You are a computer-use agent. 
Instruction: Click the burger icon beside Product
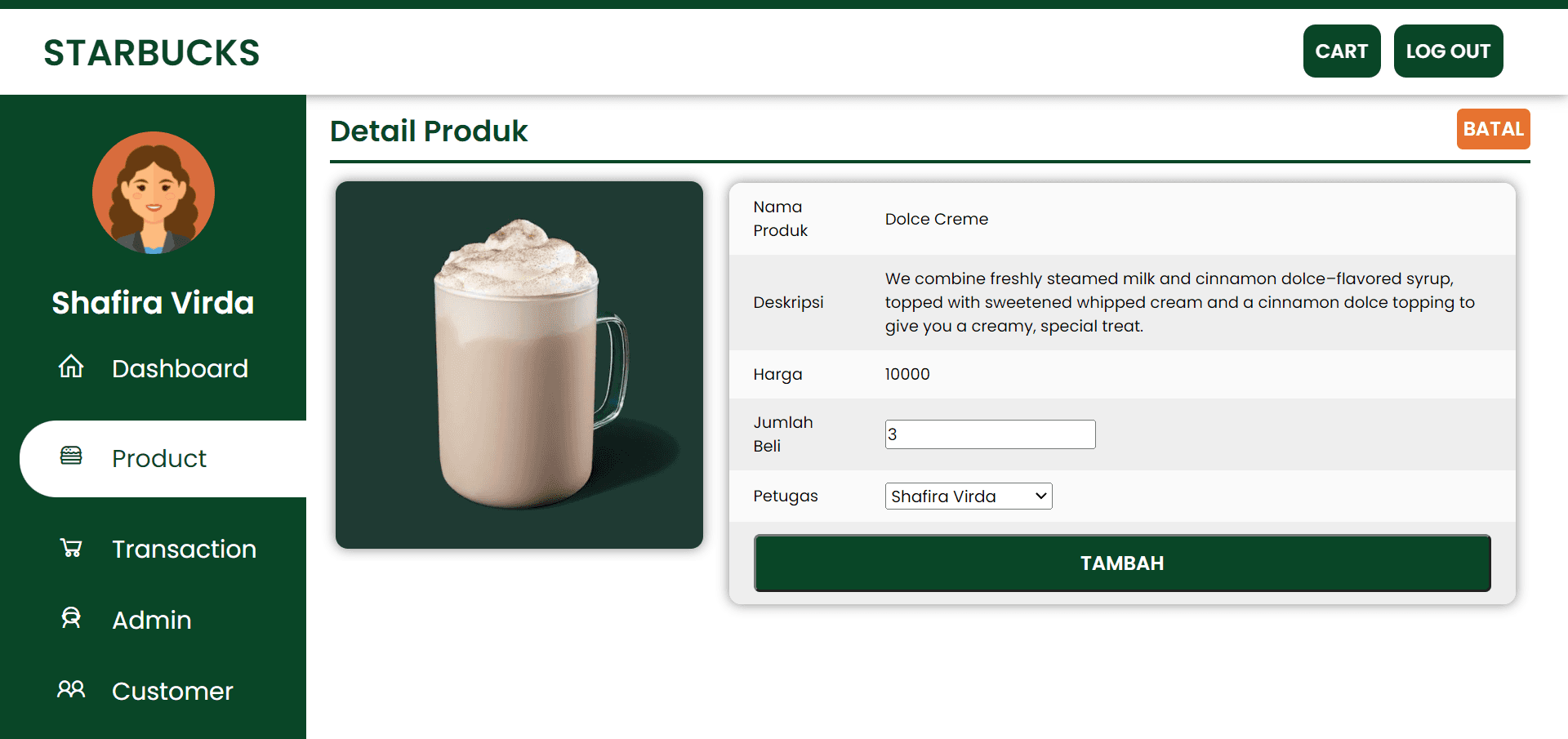click(x=71, y=456)
